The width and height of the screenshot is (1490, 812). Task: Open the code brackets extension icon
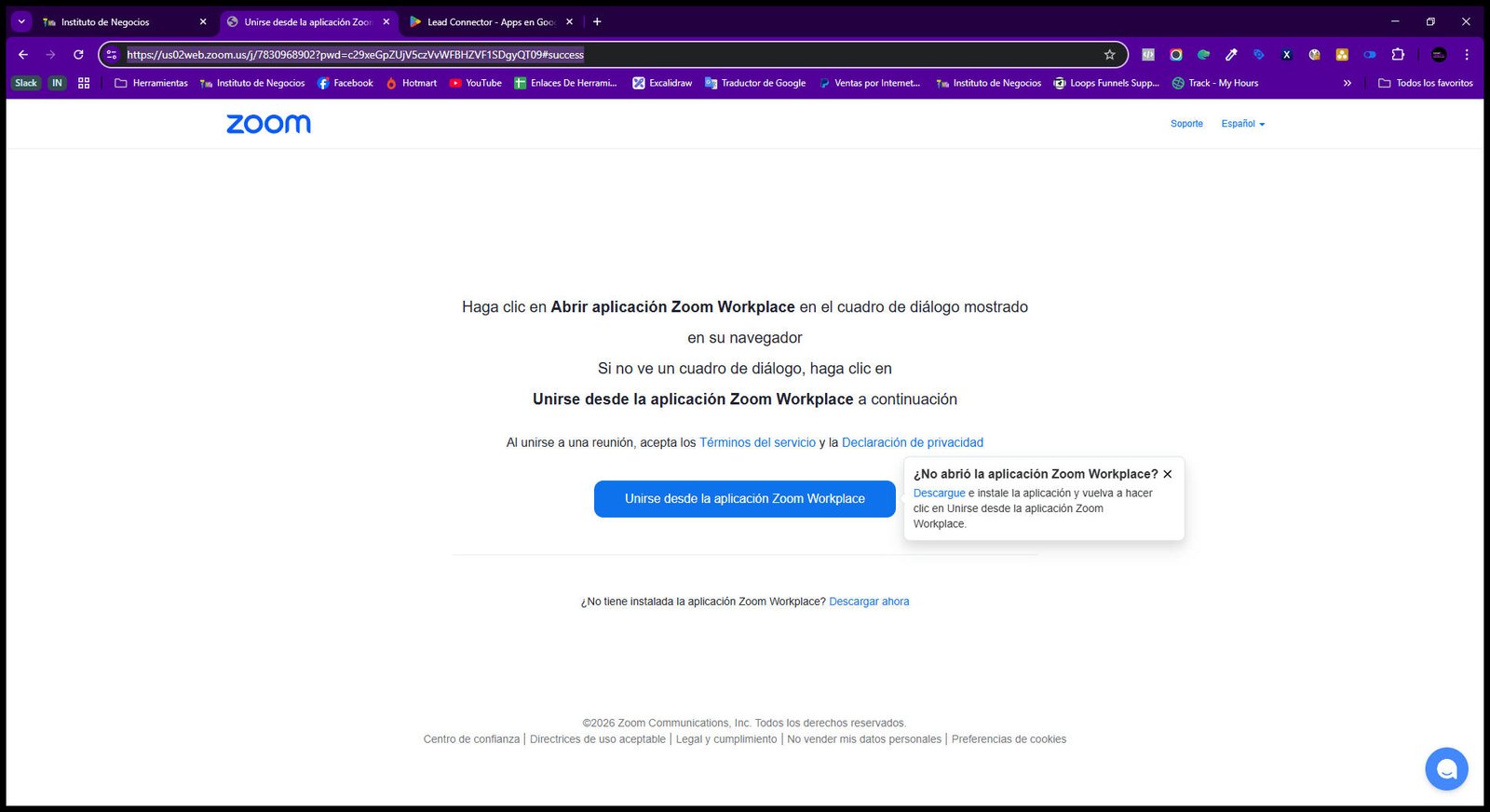pos(1148,55)
